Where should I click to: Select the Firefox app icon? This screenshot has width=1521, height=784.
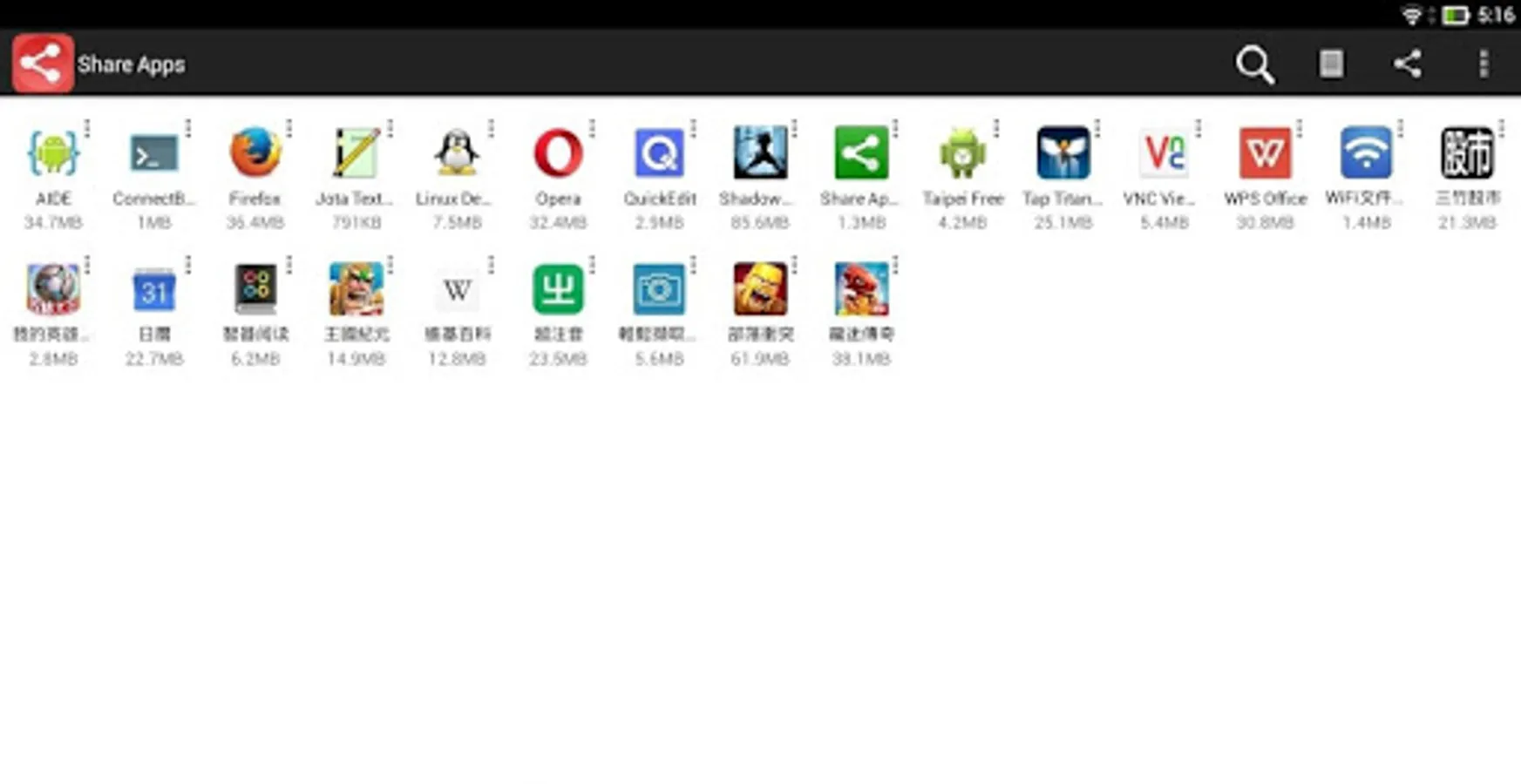(x=255, y=153)
